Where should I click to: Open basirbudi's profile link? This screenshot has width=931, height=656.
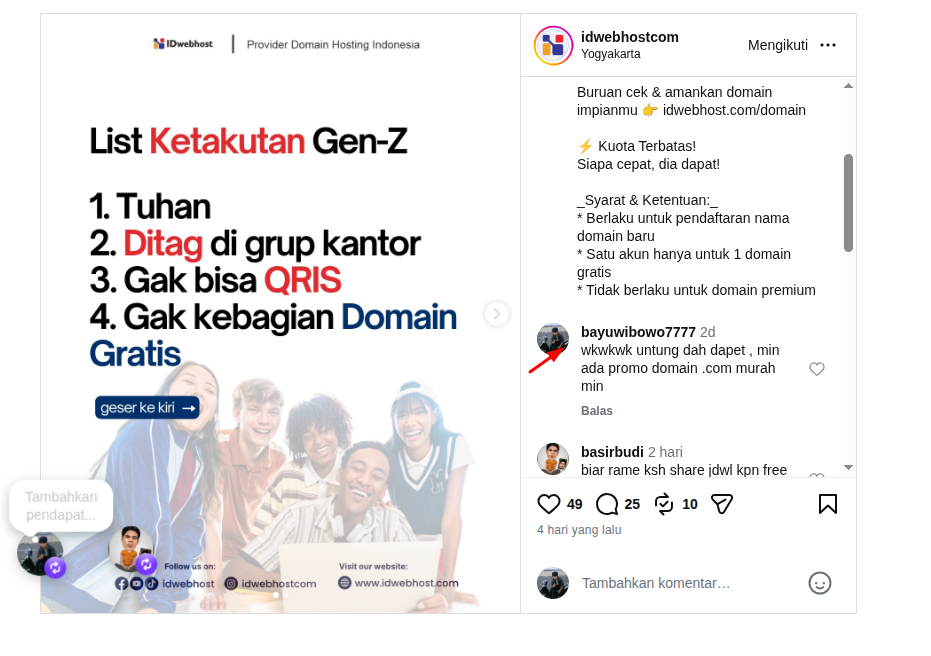click(x=612, y=452)
